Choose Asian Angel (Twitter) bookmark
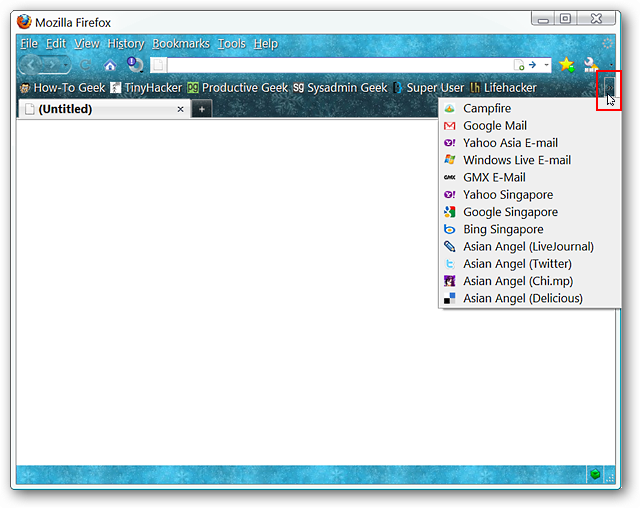The width and height of the screenshot is (640, 508). (530, 264)
